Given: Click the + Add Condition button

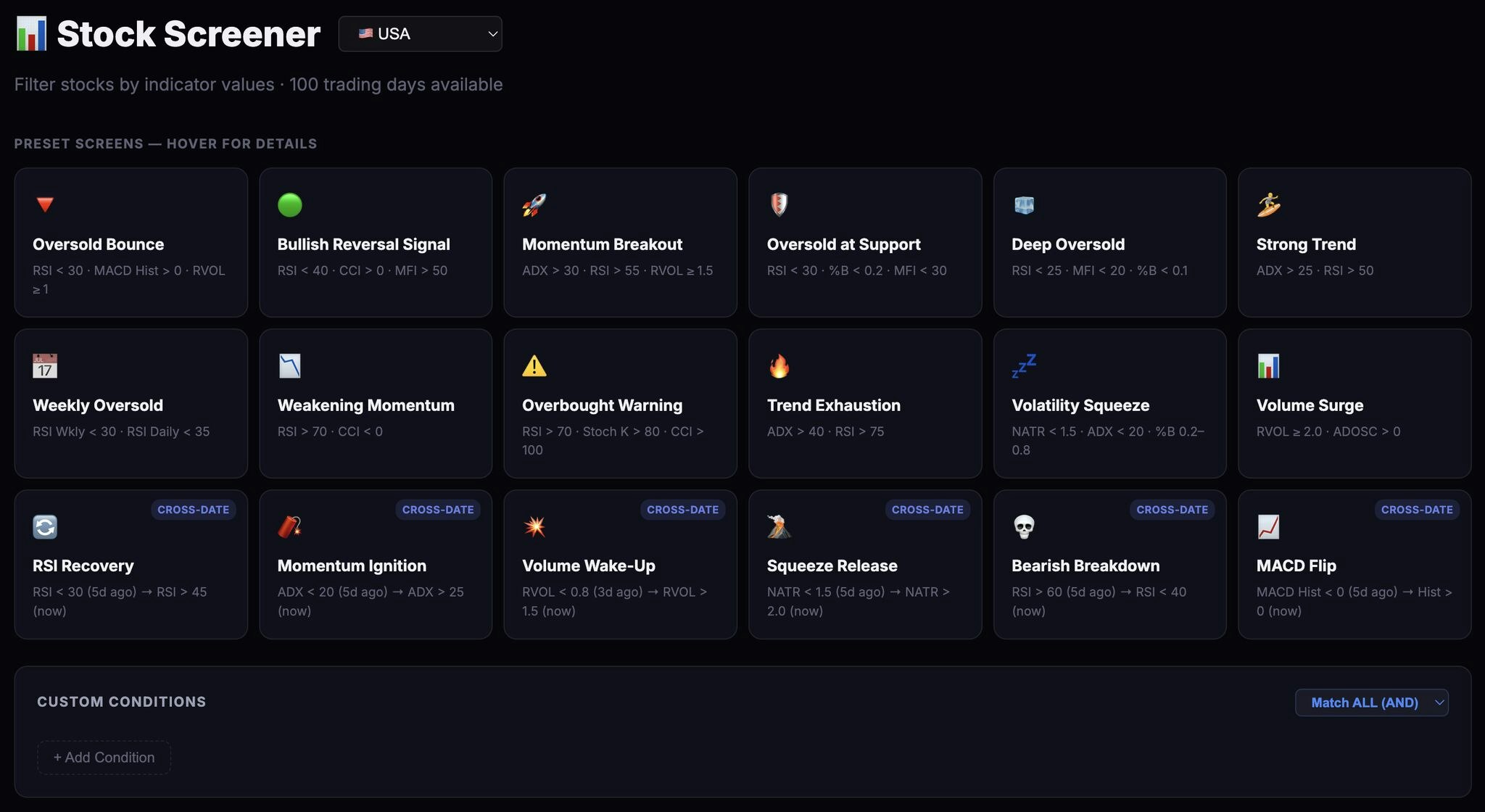Looking at the screenshot, I should (104, 758).
